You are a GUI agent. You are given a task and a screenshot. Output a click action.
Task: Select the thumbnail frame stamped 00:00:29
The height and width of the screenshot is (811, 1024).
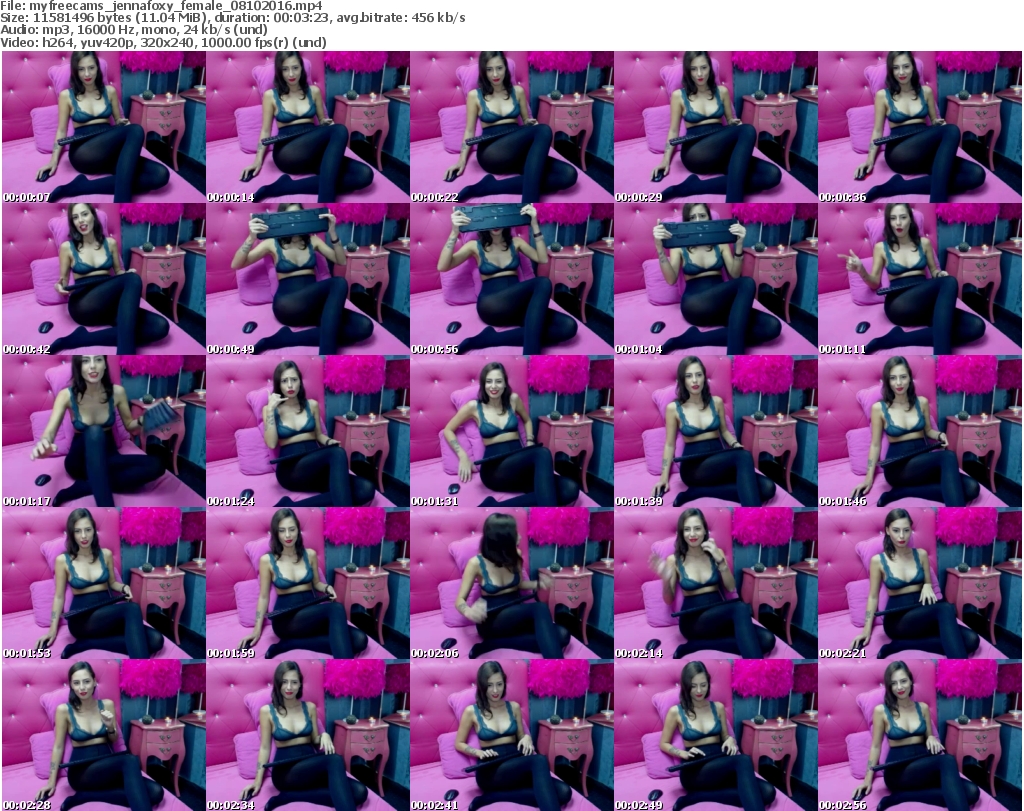tap(716, 127)
